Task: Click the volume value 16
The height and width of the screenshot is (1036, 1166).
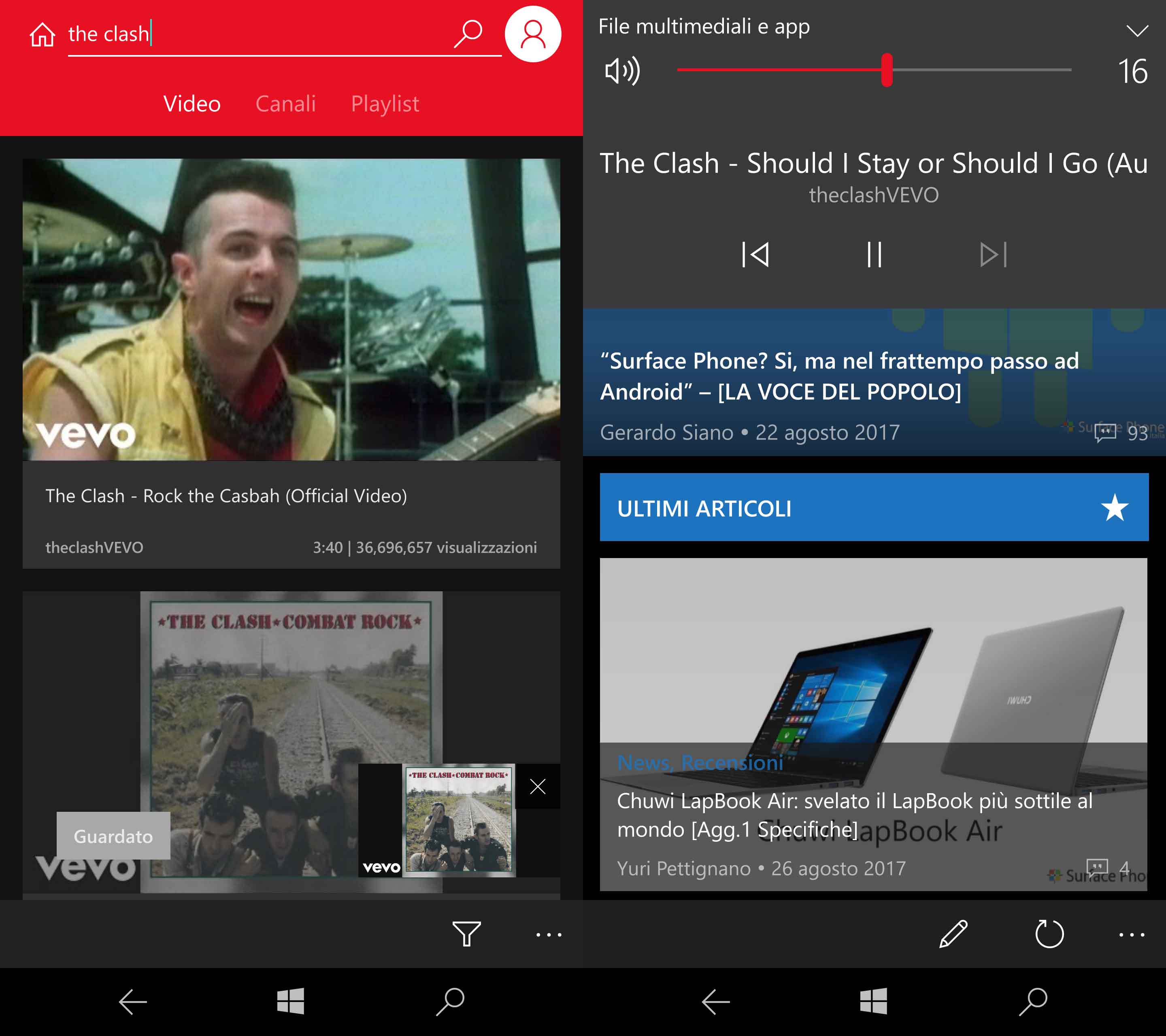Action: coord(1132,71)
